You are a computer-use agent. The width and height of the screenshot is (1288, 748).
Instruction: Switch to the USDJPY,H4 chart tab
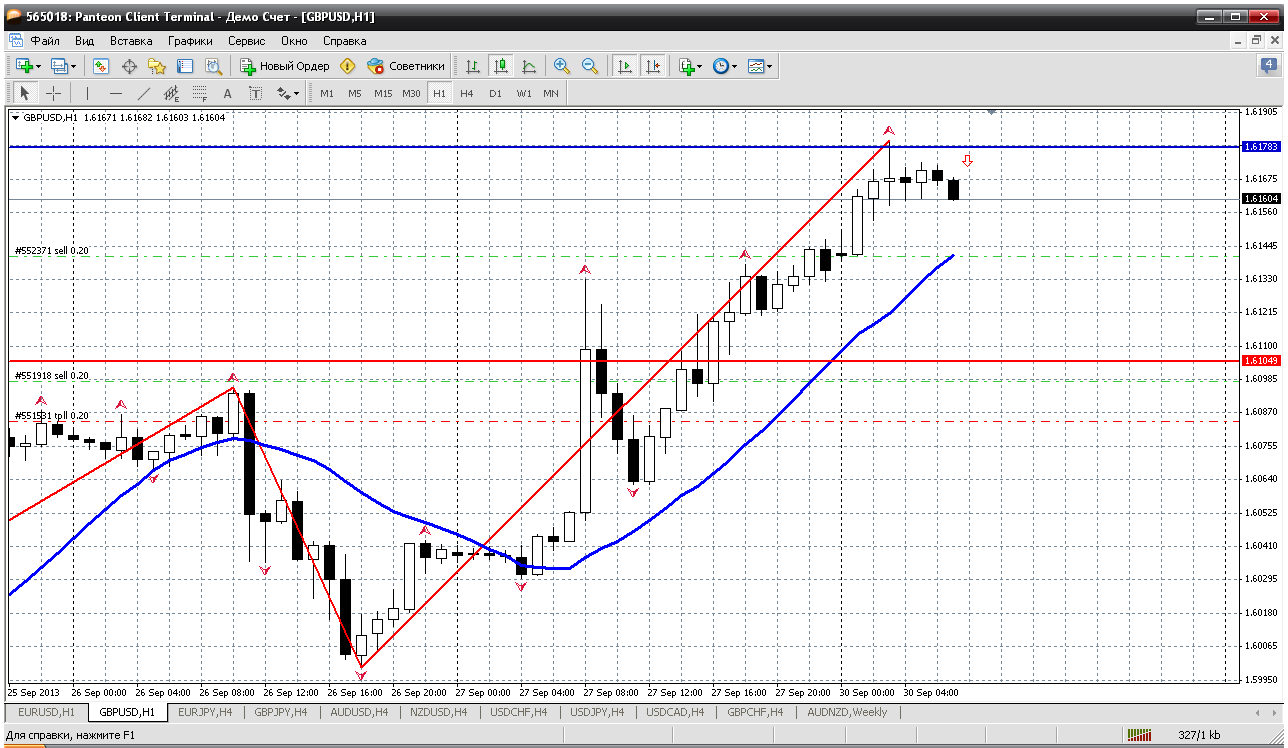click(x=596, y=713)
